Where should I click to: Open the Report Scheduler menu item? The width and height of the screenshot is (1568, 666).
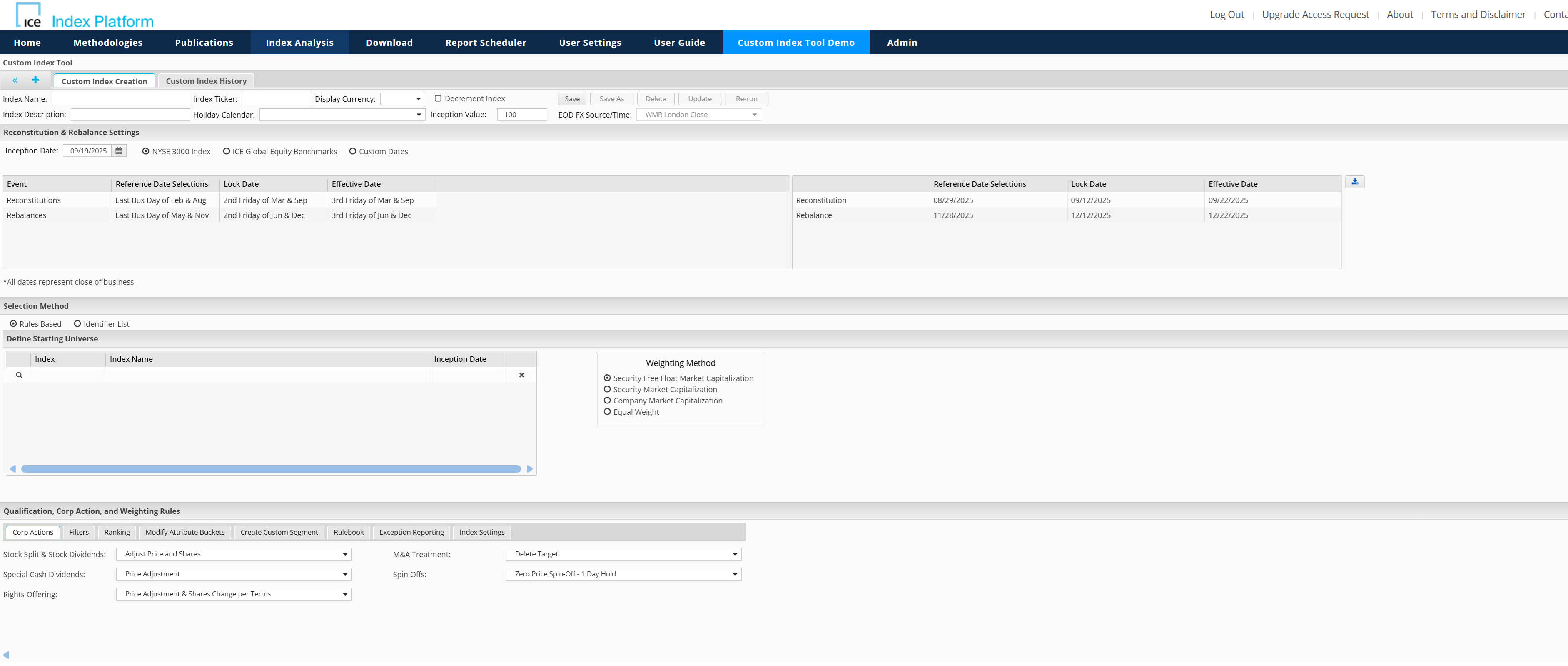pos(485,42)
